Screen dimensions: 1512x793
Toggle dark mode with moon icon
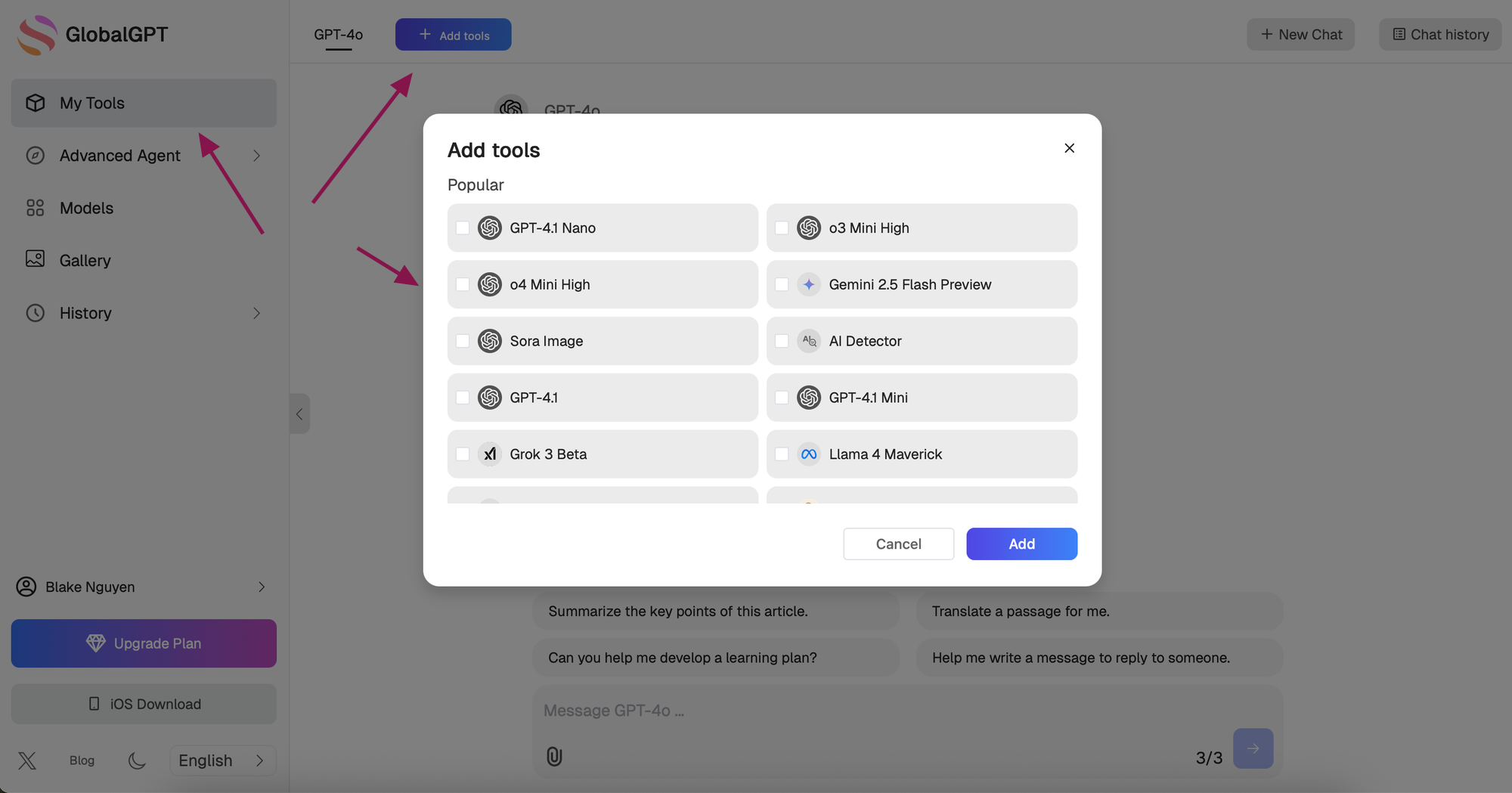tap(137, 760)
